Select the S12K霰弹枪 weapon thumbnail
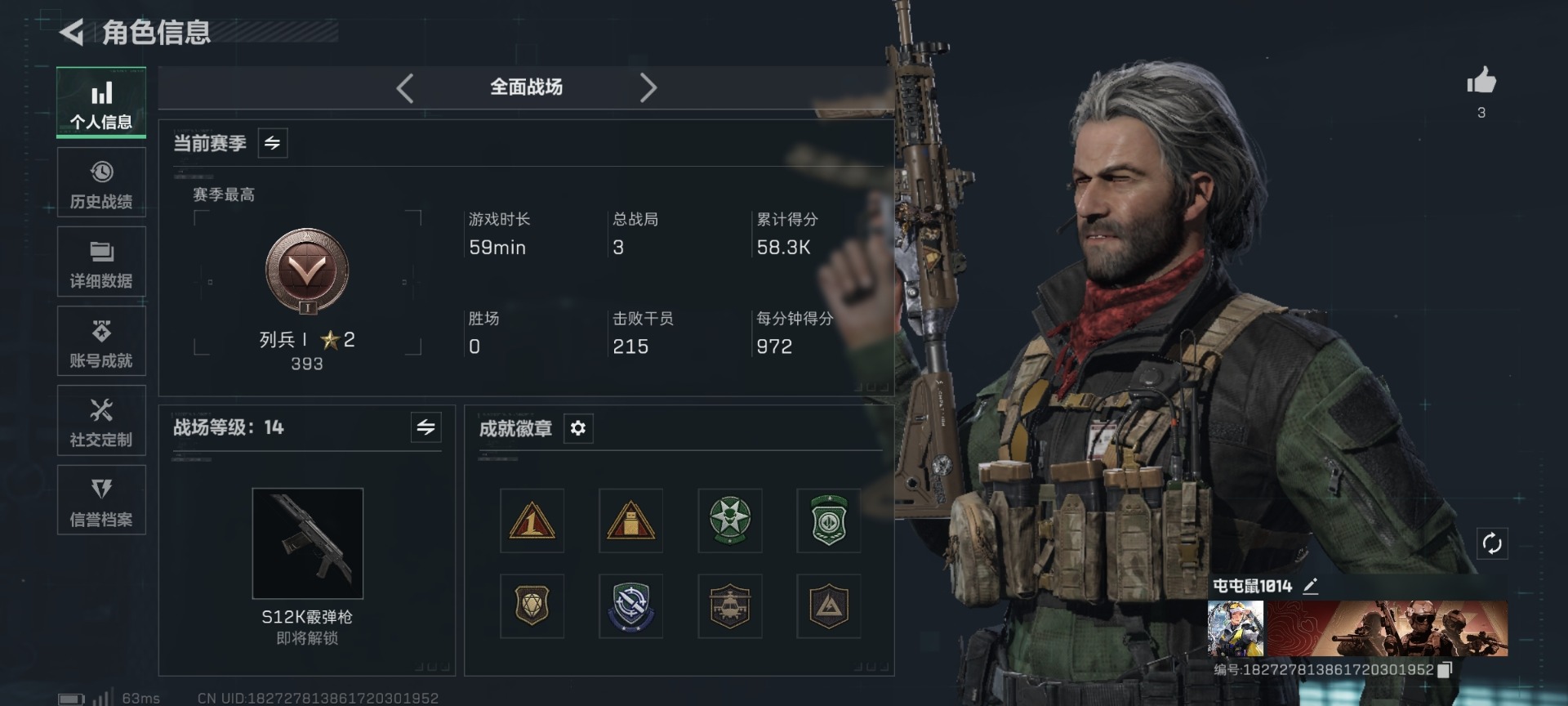Screen dimensions: 1568x706 pyautogui.click(x=308, y=543)
